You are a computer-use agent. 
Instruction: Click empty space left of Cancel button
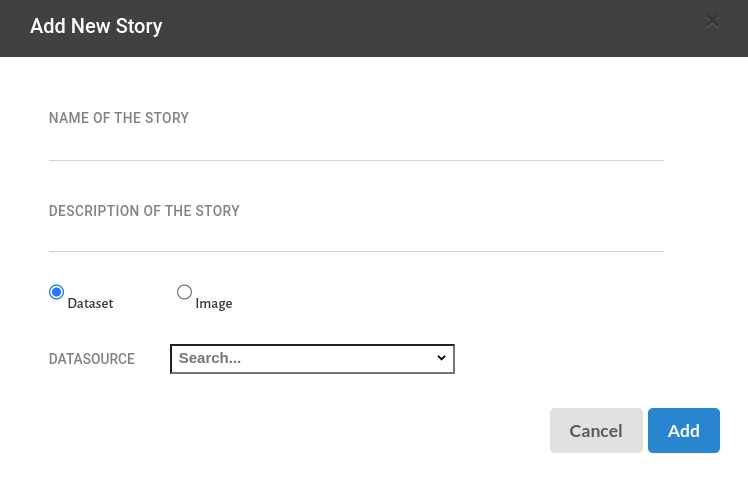click(300, 430)
